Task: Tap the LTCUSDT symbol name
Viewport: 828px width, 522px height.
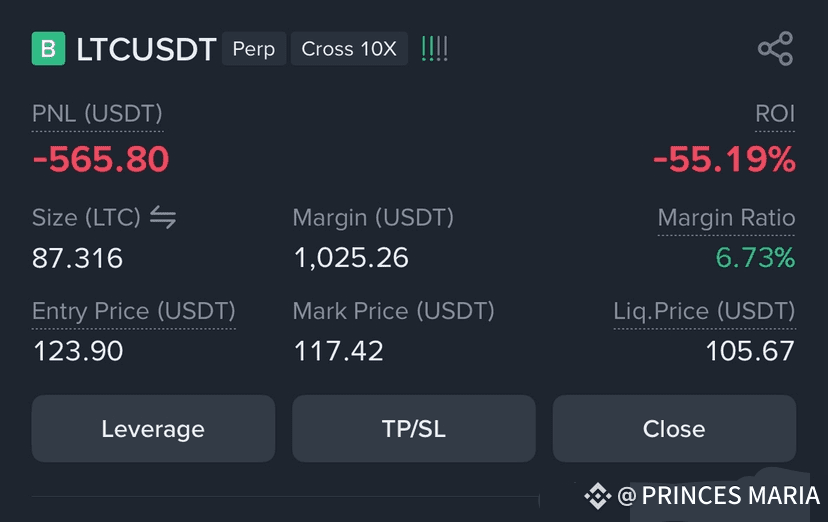Action: (146, 49)
